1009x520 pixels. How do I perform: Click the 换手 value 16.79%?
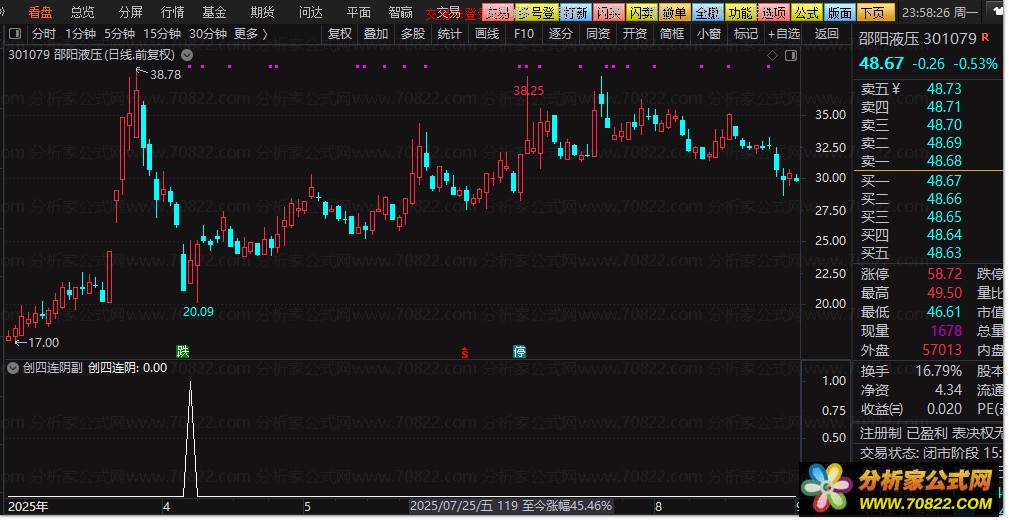pyautogui.click(x=937, y=371)
